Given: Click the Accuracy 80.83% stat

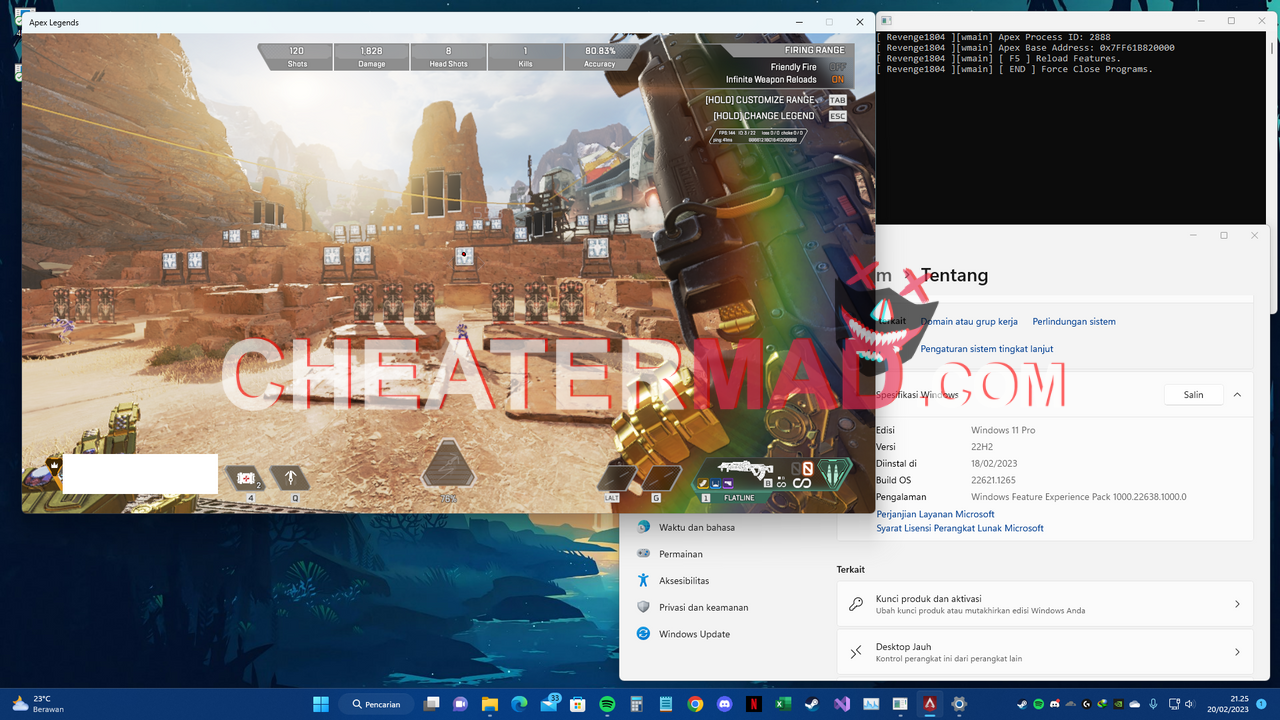Looking at the screenshot, I should [x=600, y=56].
